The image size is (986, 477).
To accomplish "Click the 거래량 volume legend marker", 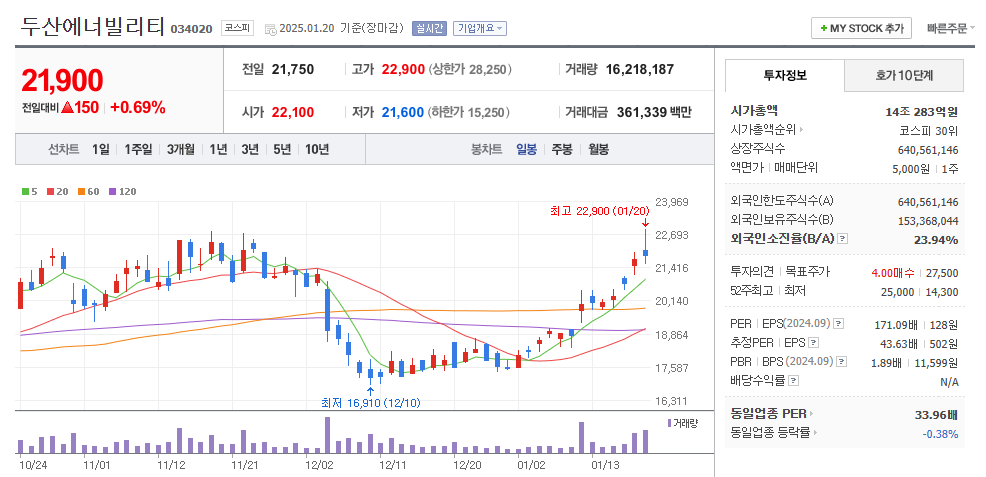I will point(670,423).
